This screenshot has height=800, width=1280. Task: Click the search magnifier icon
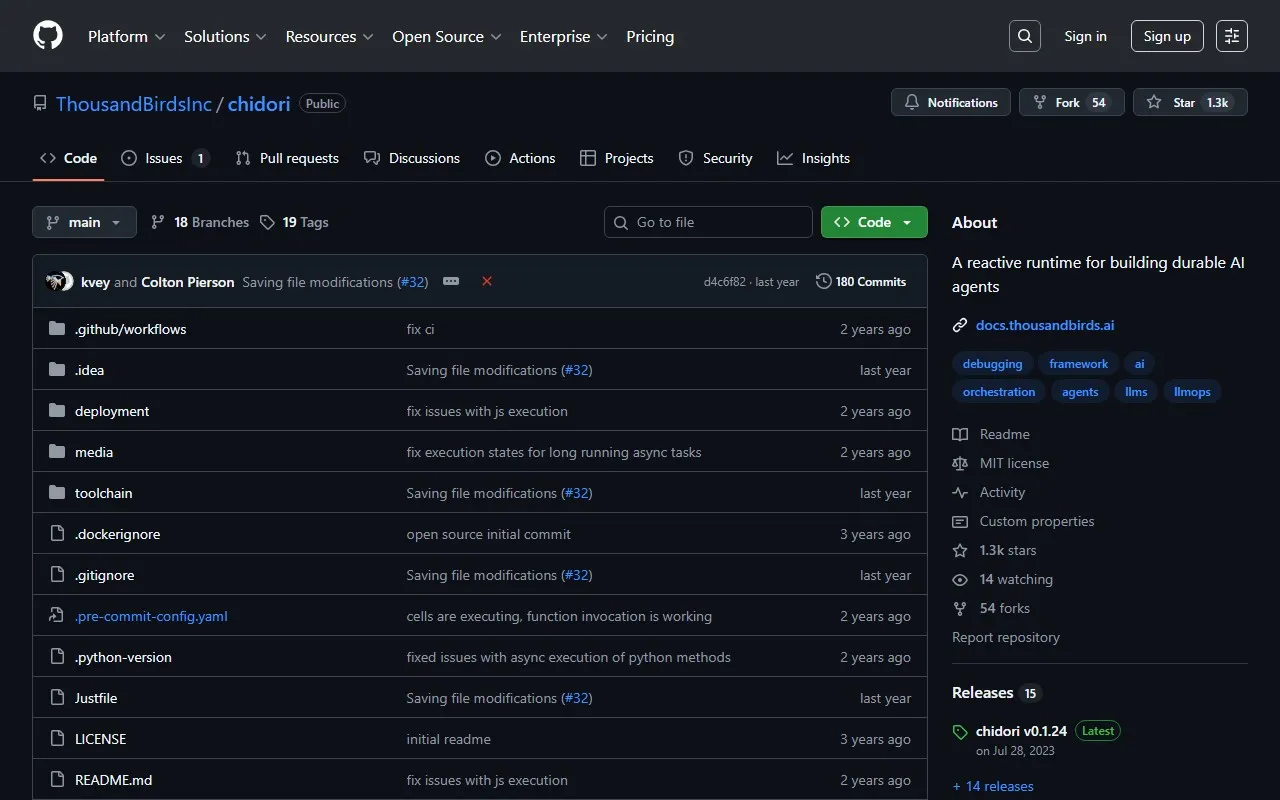pos(1025,36)
